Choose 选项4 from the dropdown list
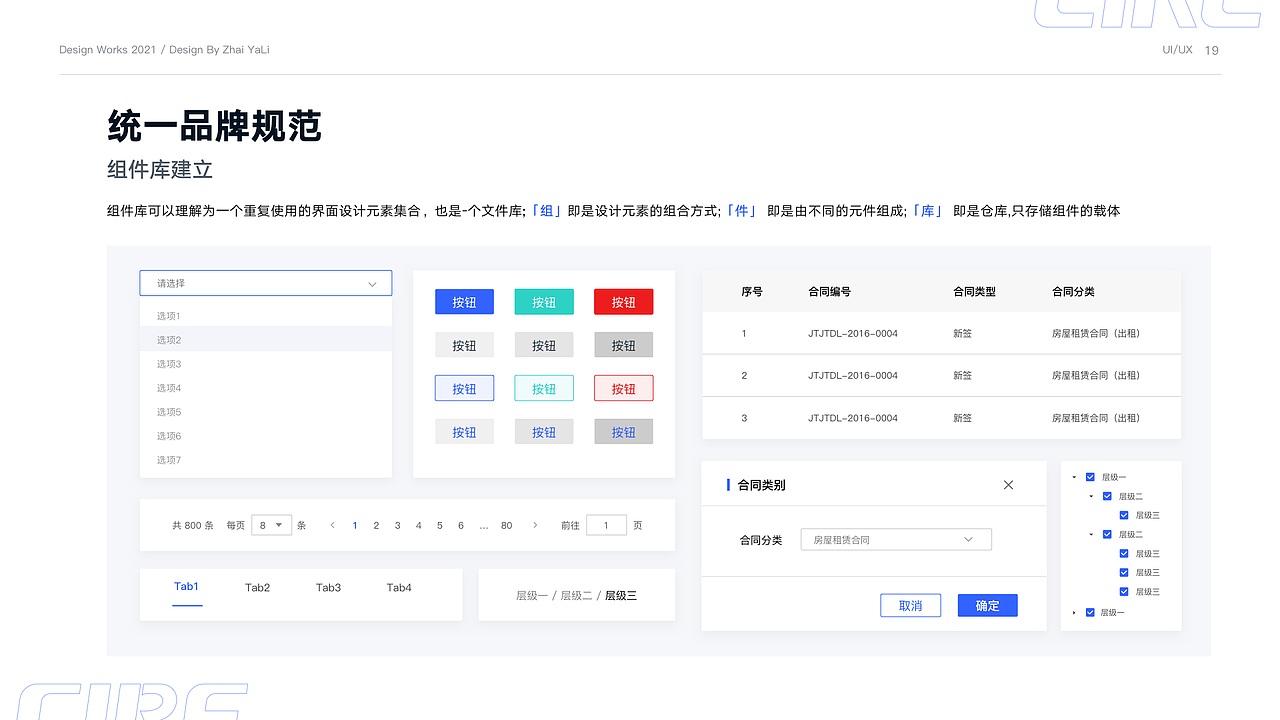1280x720 pixels. click(x=266, y=388)
